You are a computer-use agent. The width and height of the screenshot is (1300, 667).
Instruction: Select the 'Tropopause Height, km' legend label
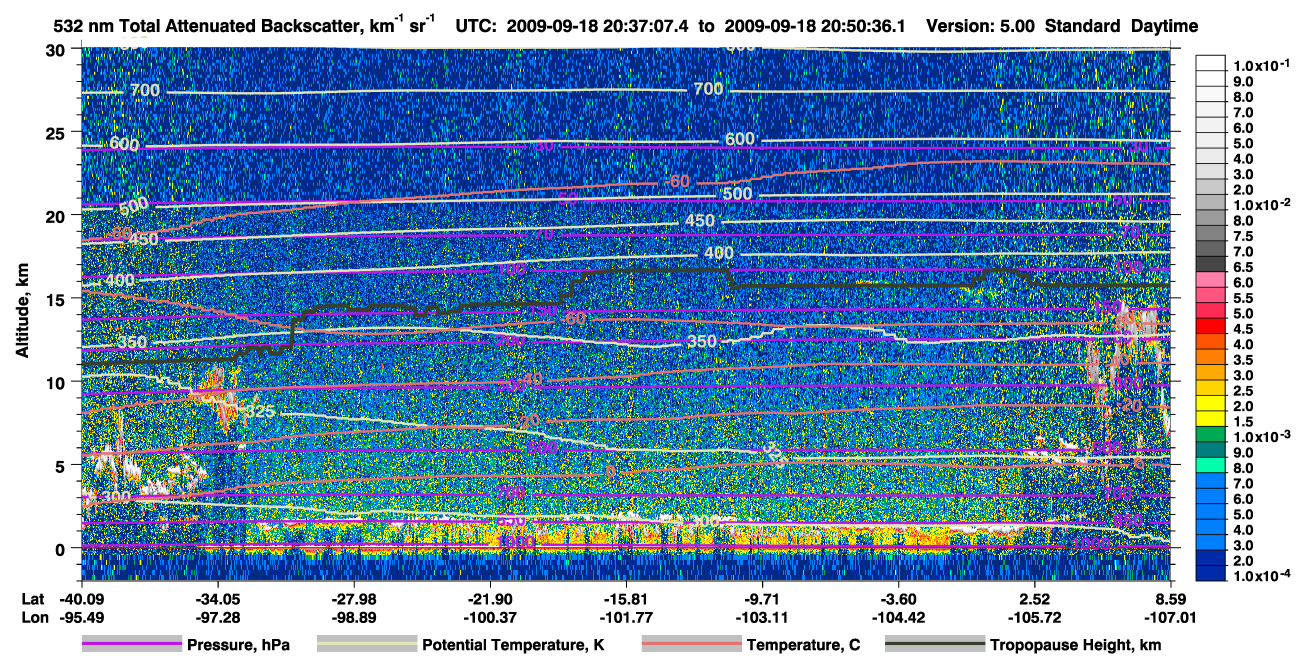[1076, 645]
